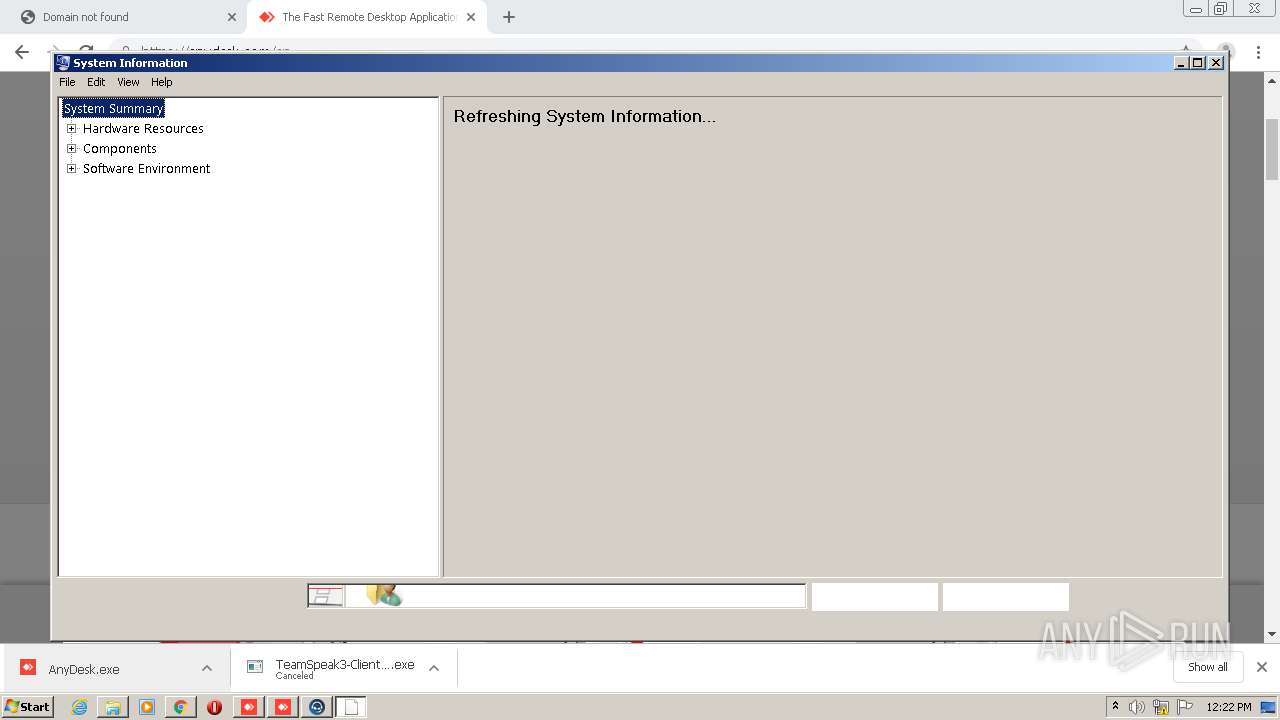Click the first AnyDesk taskbar icon
Screen dimensions: 1280x720
pos(249,707)
